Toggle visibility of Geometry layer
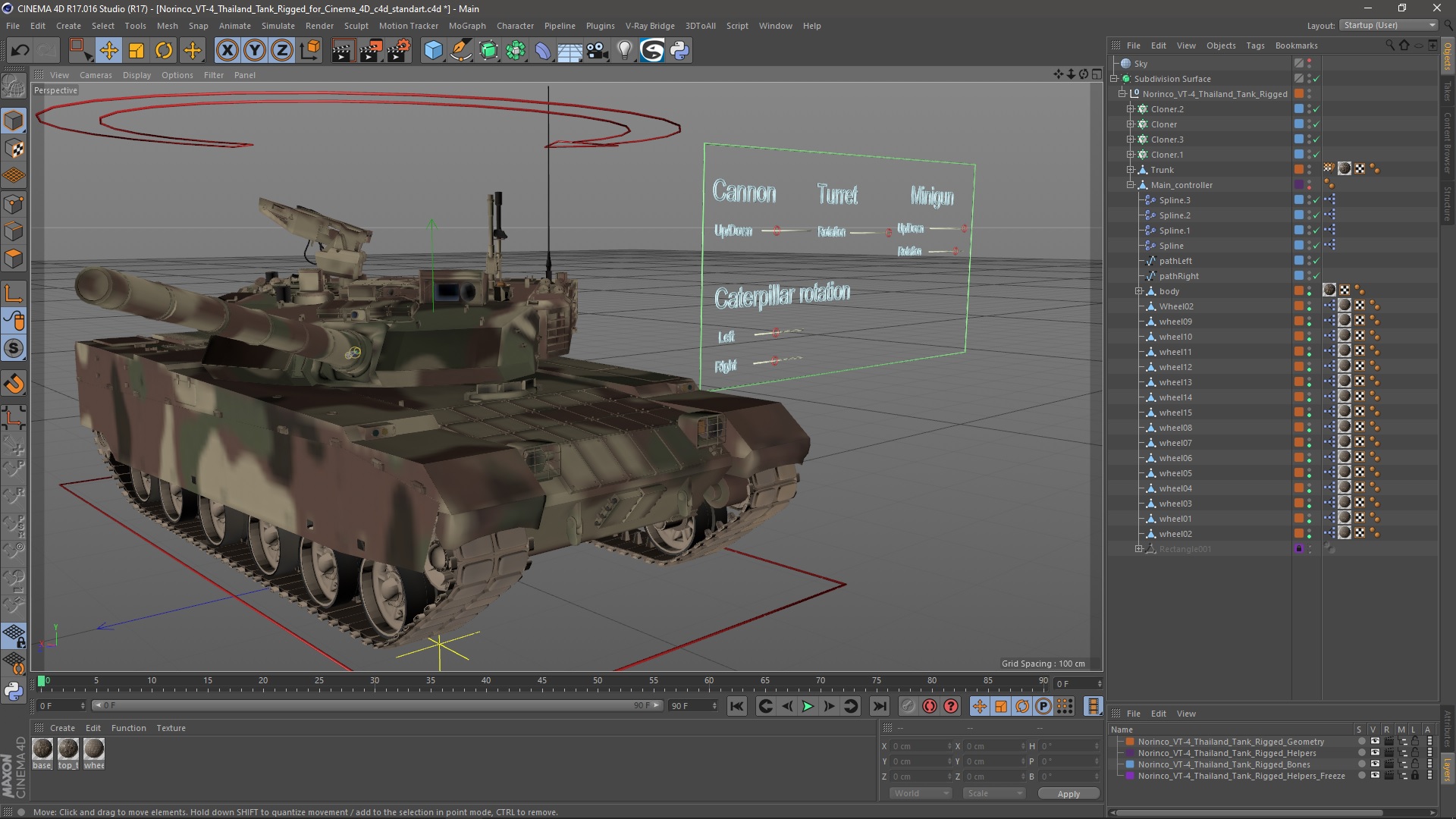This screenshot has width=1456, height=819. point(1374,742)
